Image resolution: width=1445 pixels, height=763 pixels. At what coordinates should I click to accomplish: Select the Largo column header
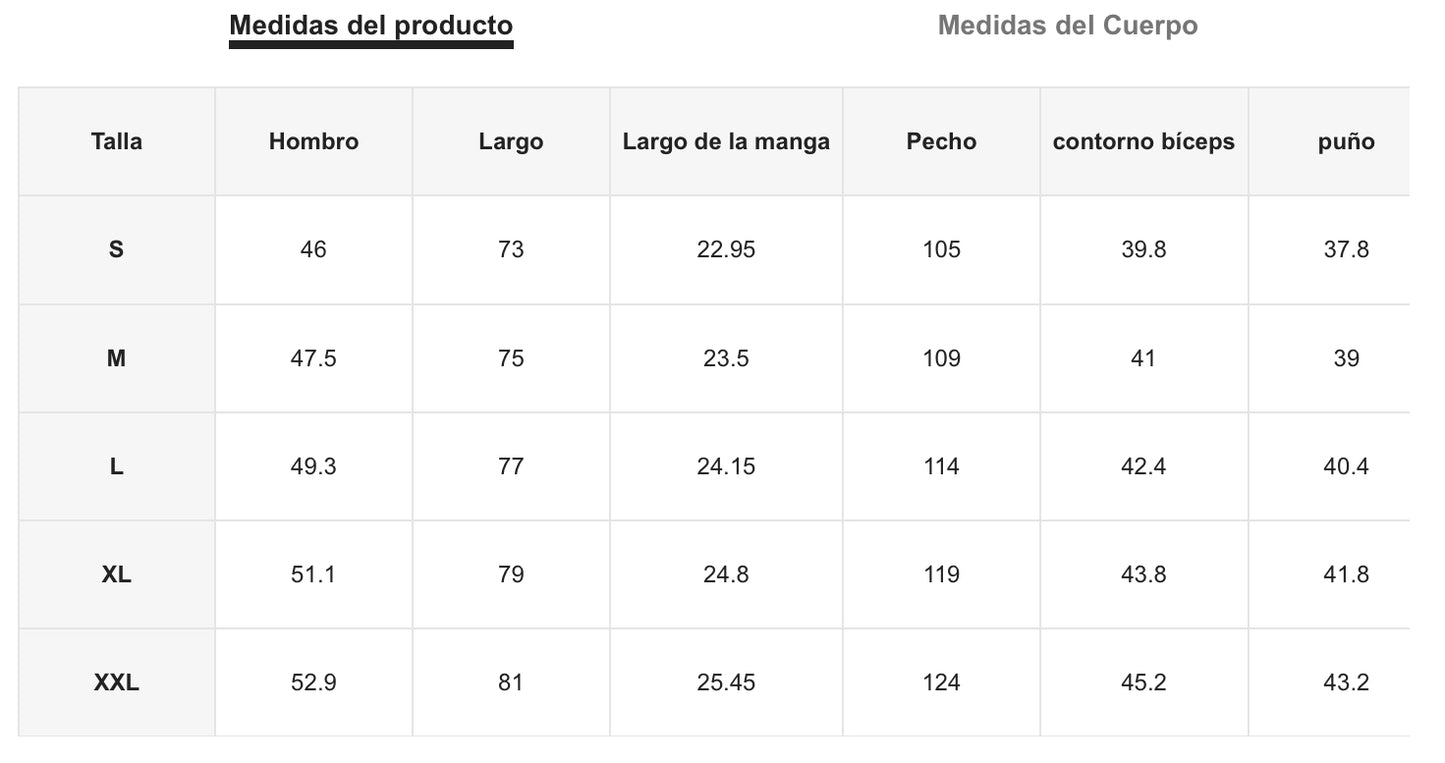click(x=511, y=142)
